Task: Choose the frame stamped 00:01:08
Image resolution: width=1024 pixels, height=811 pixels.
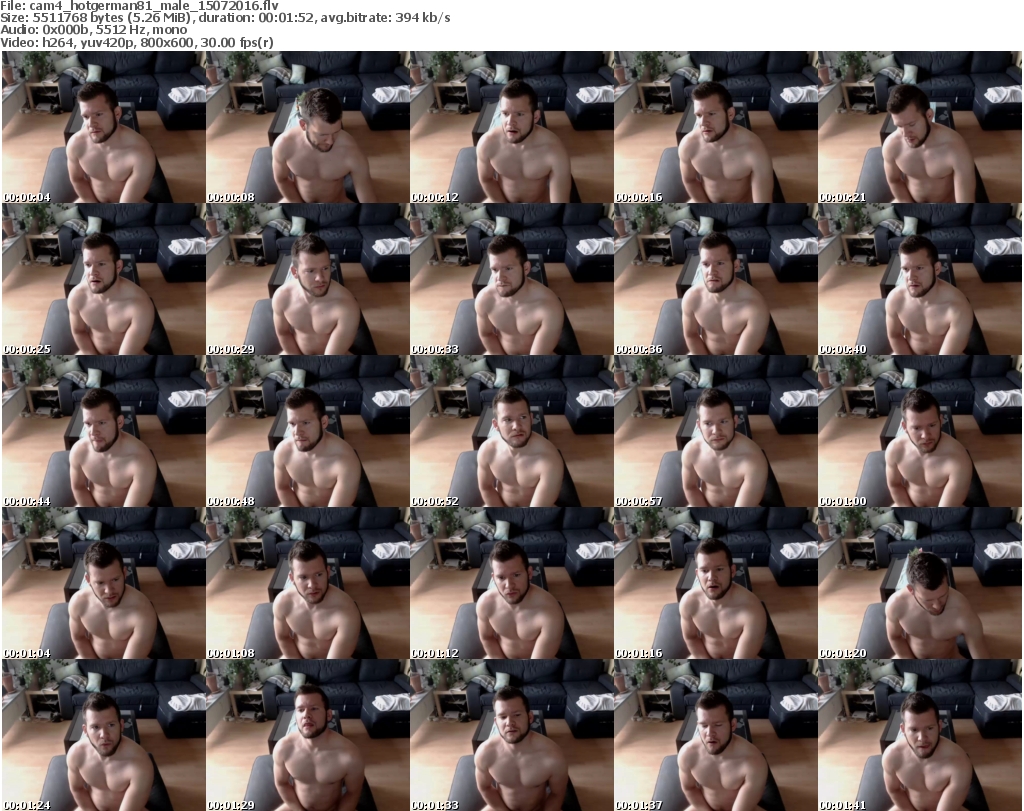Action: pos(308,583)
